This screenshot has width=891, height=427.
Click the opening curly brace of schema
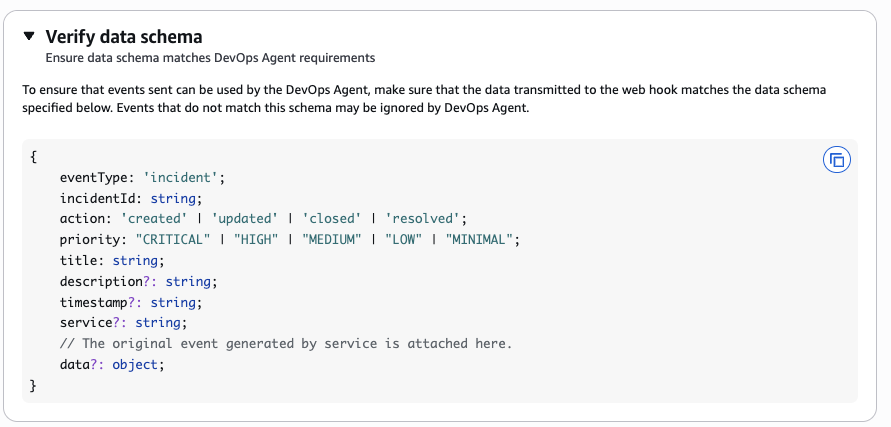coord(34,157)
